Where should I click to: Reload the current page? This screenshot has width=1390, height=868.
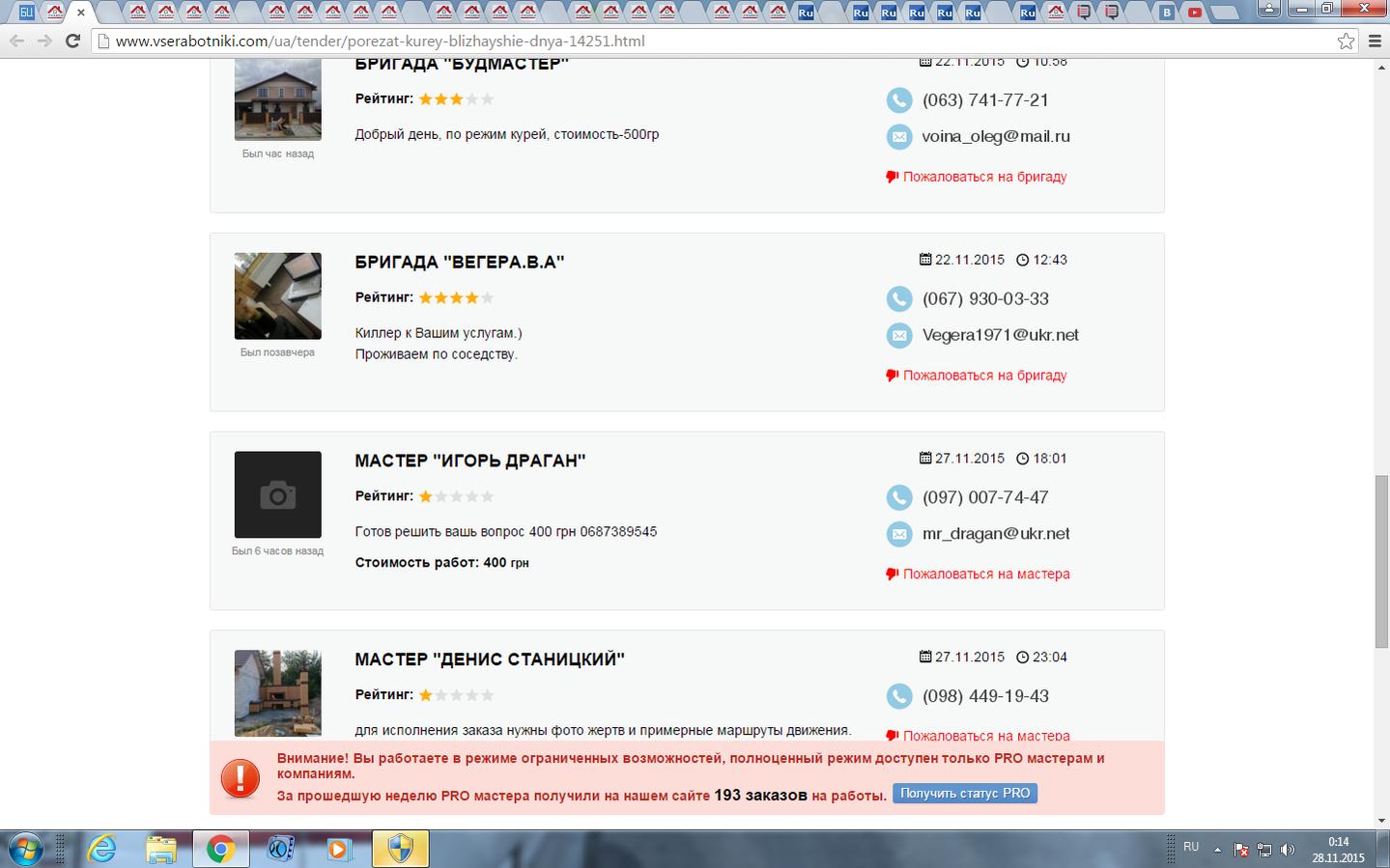(72, 42)
